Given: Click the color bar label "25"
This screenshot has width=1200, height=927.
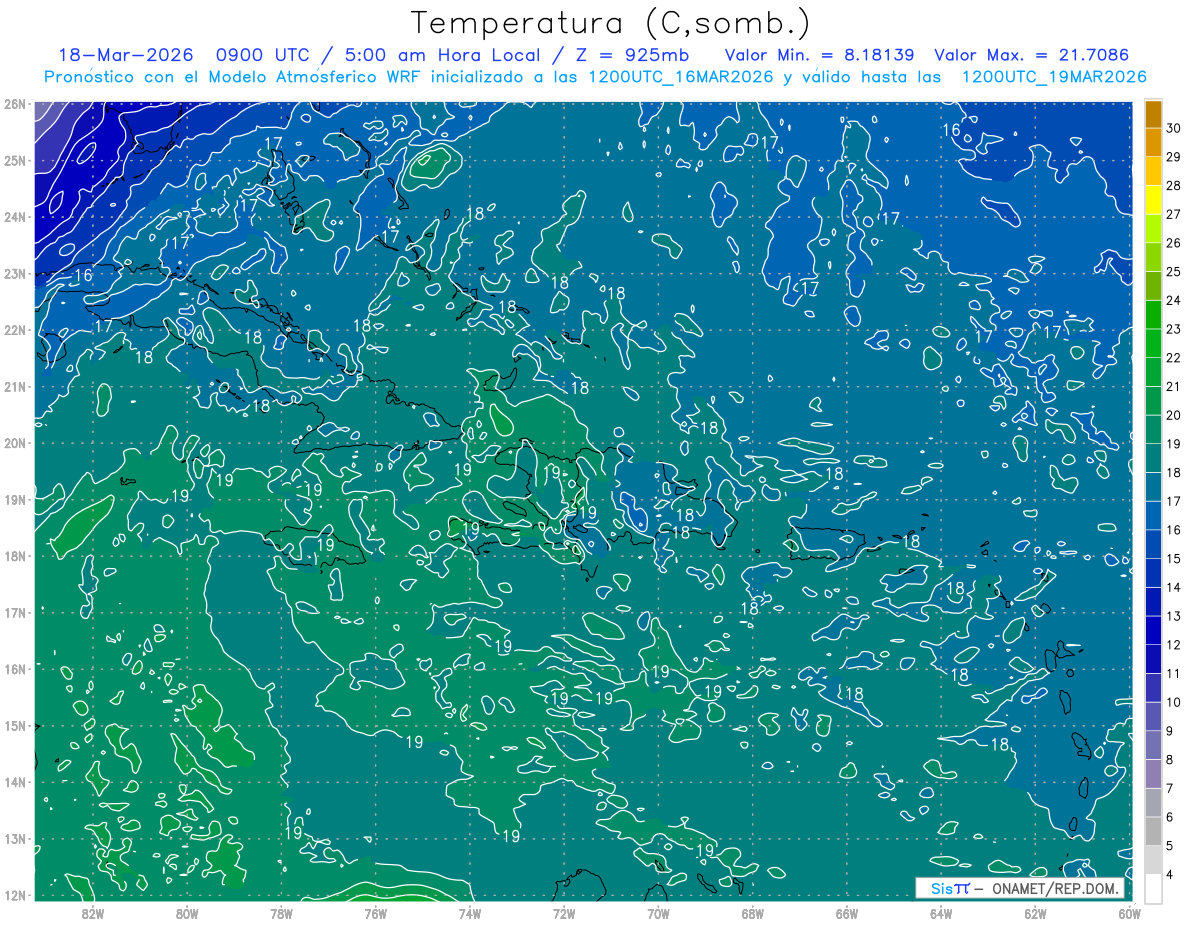Looking at the screenshot, I should pyautogui.click(x=1173, y=271).
